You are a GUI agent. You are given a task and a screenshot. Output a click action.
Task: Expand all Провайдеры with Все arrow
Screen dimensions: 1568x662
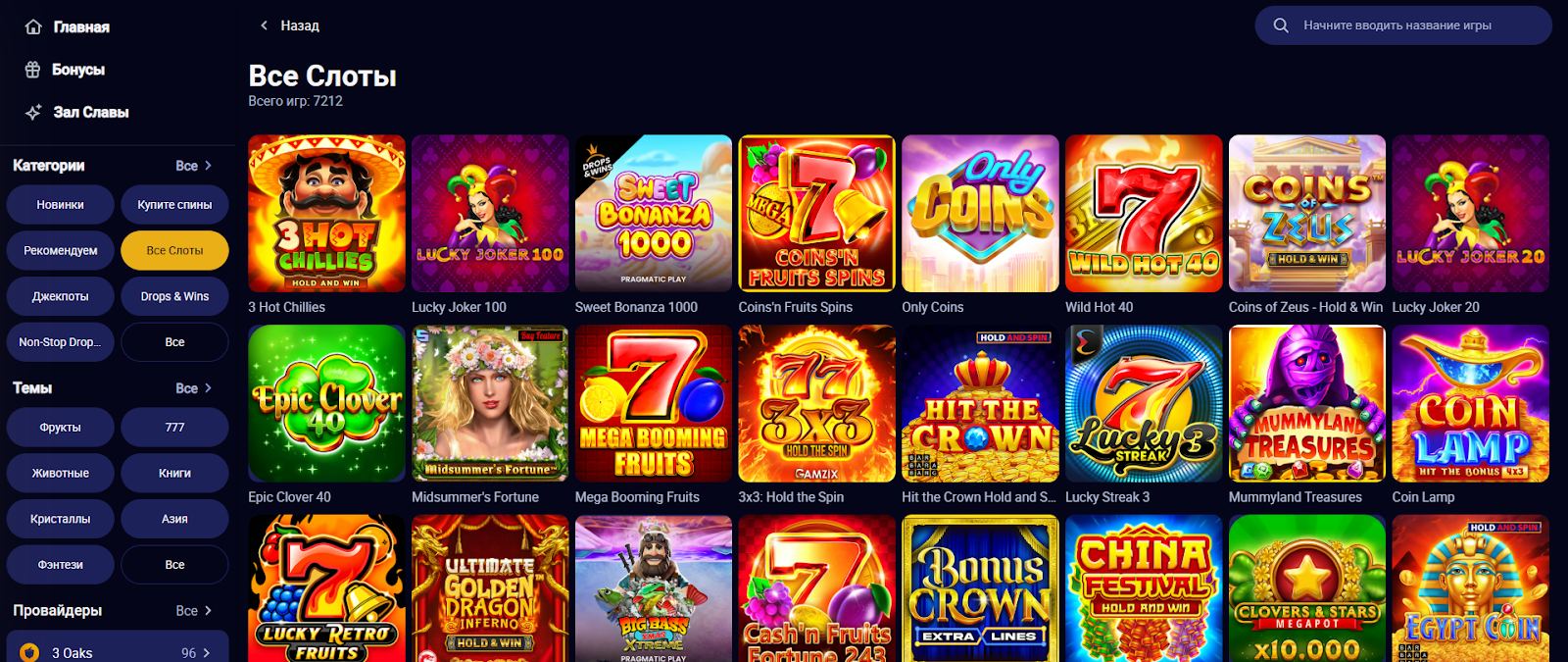194,610
